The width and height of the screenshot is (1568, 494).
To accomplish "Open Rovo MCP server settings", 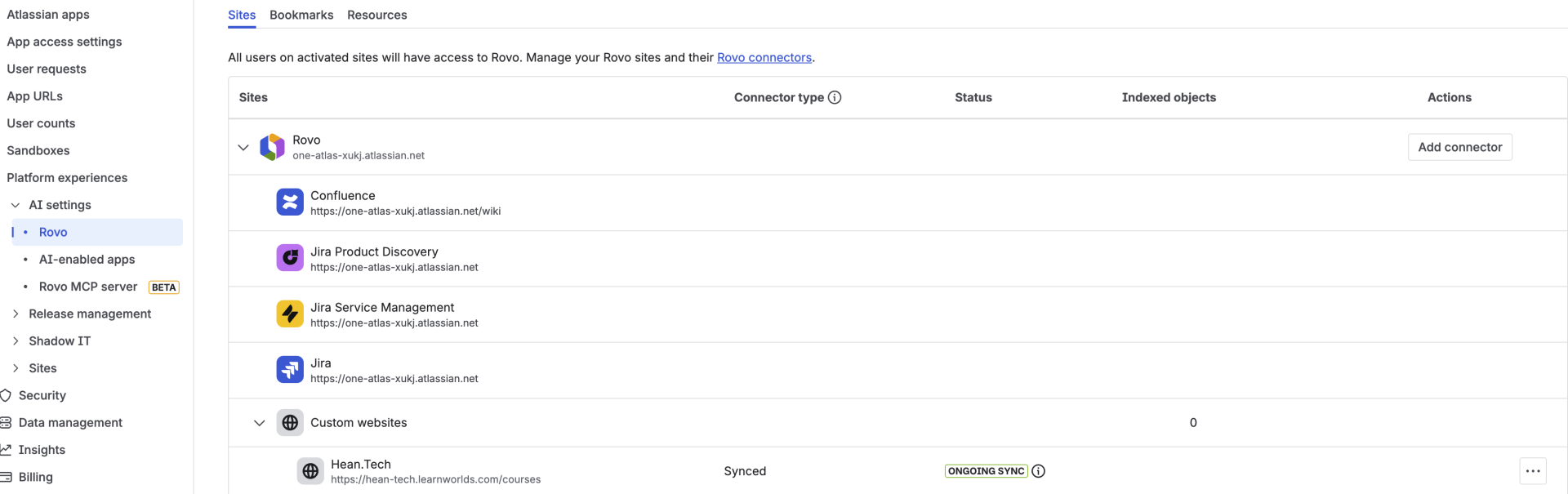I will tap(88, 287).
